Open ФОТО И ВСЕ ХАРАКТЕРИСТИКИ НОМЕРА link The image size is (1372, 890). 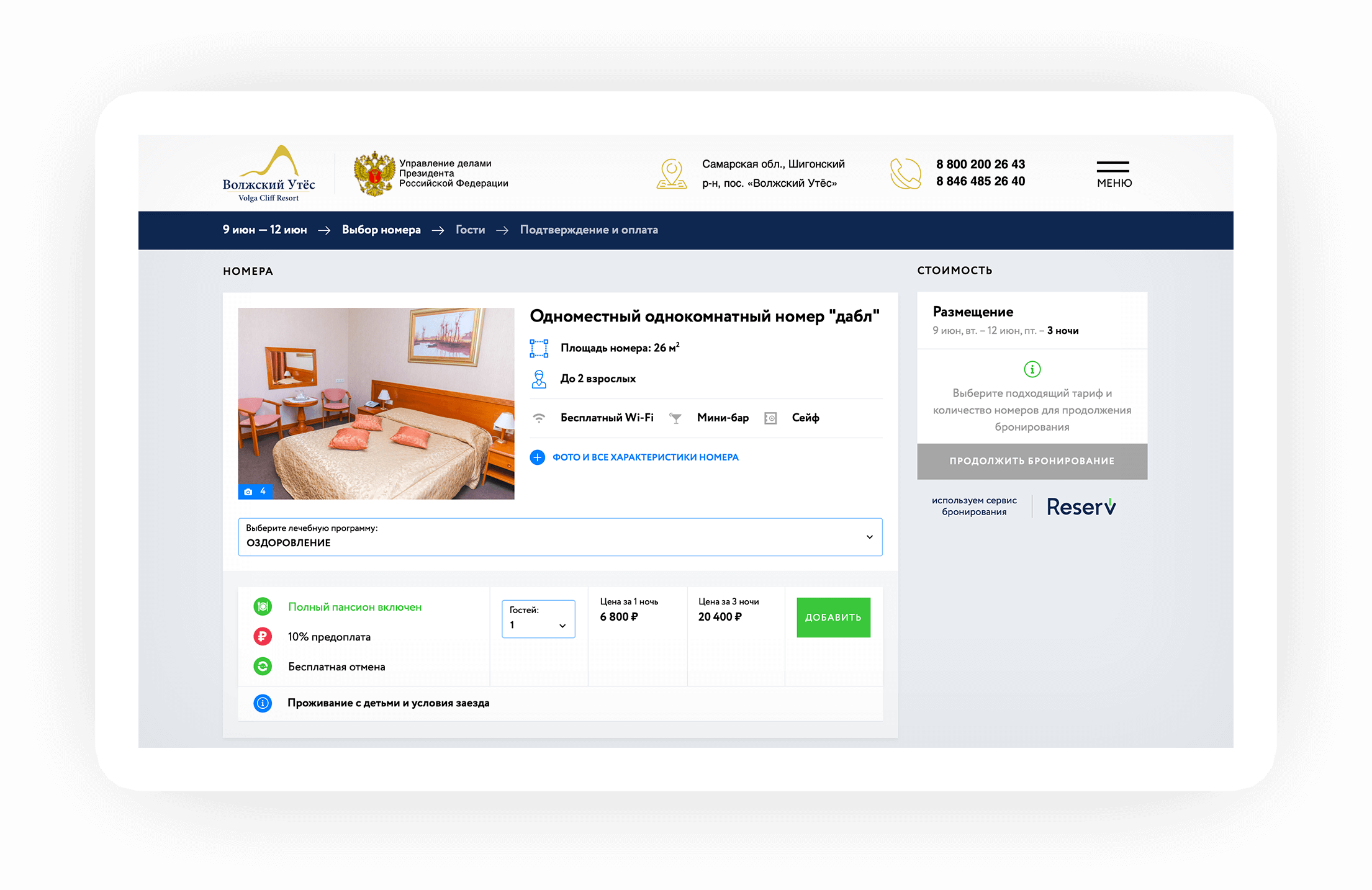[x=646, y=457]
